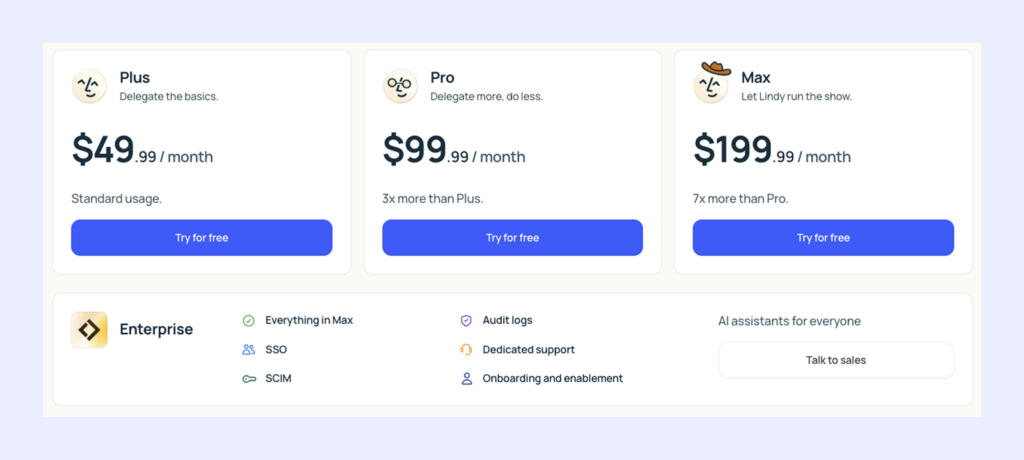This screenshot has height=460, width=1024.
Task: Click the Plus plan face avatar icon
Action: point(89,86)
